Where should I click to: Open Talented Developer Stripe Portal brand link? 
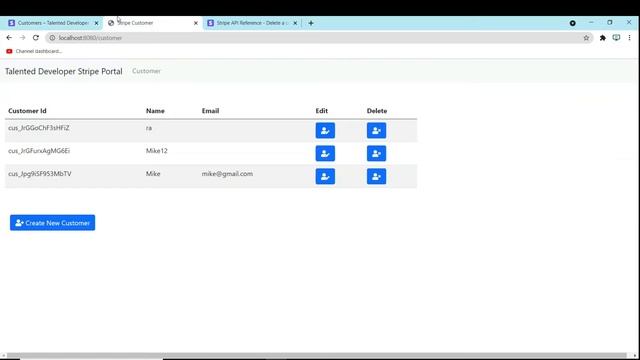coord(64,71)
